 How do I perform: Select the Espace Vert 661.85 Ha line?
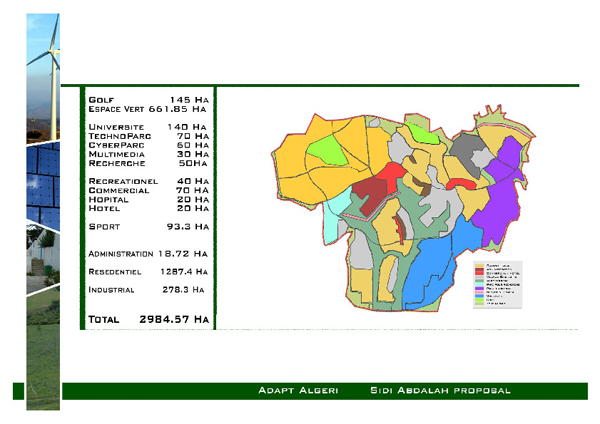(147, 109)
